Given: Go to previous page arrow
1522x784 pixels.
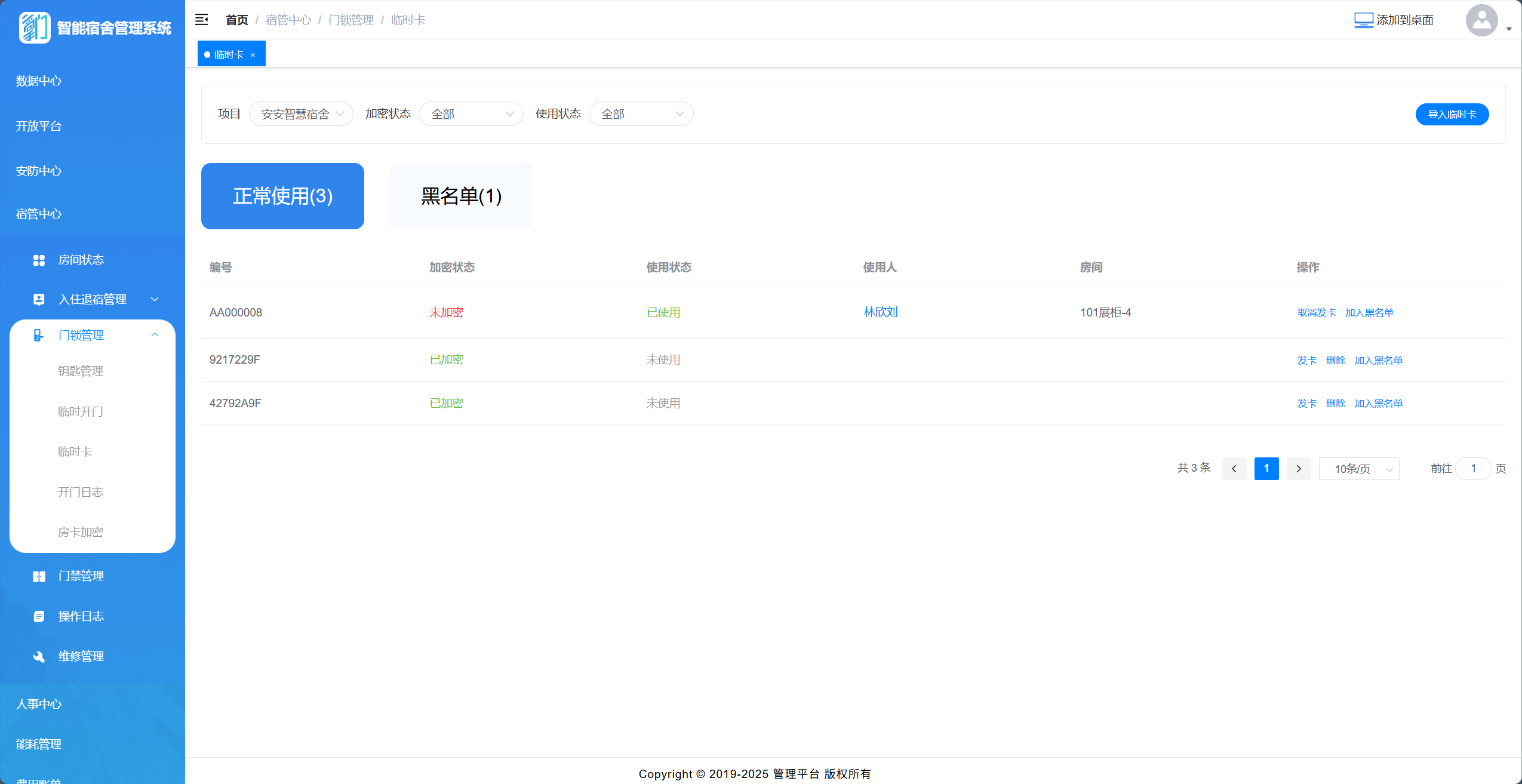Looking at the screenshot, I should [1234, 469].
